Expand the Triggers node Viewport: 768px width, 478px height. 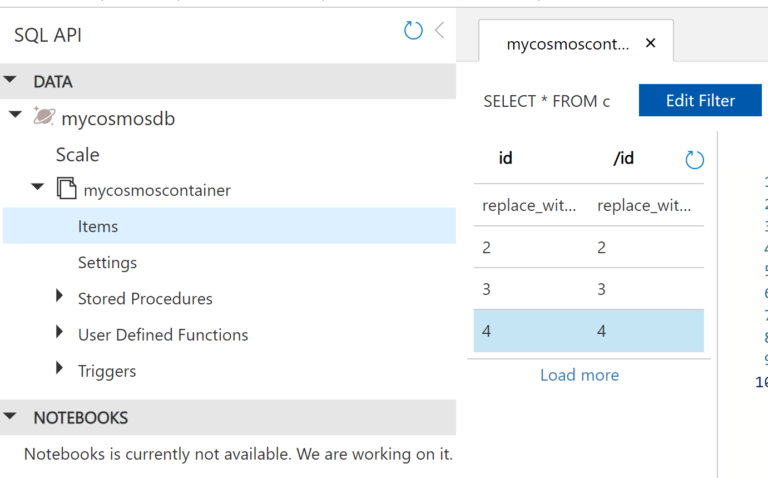point(59,368)
